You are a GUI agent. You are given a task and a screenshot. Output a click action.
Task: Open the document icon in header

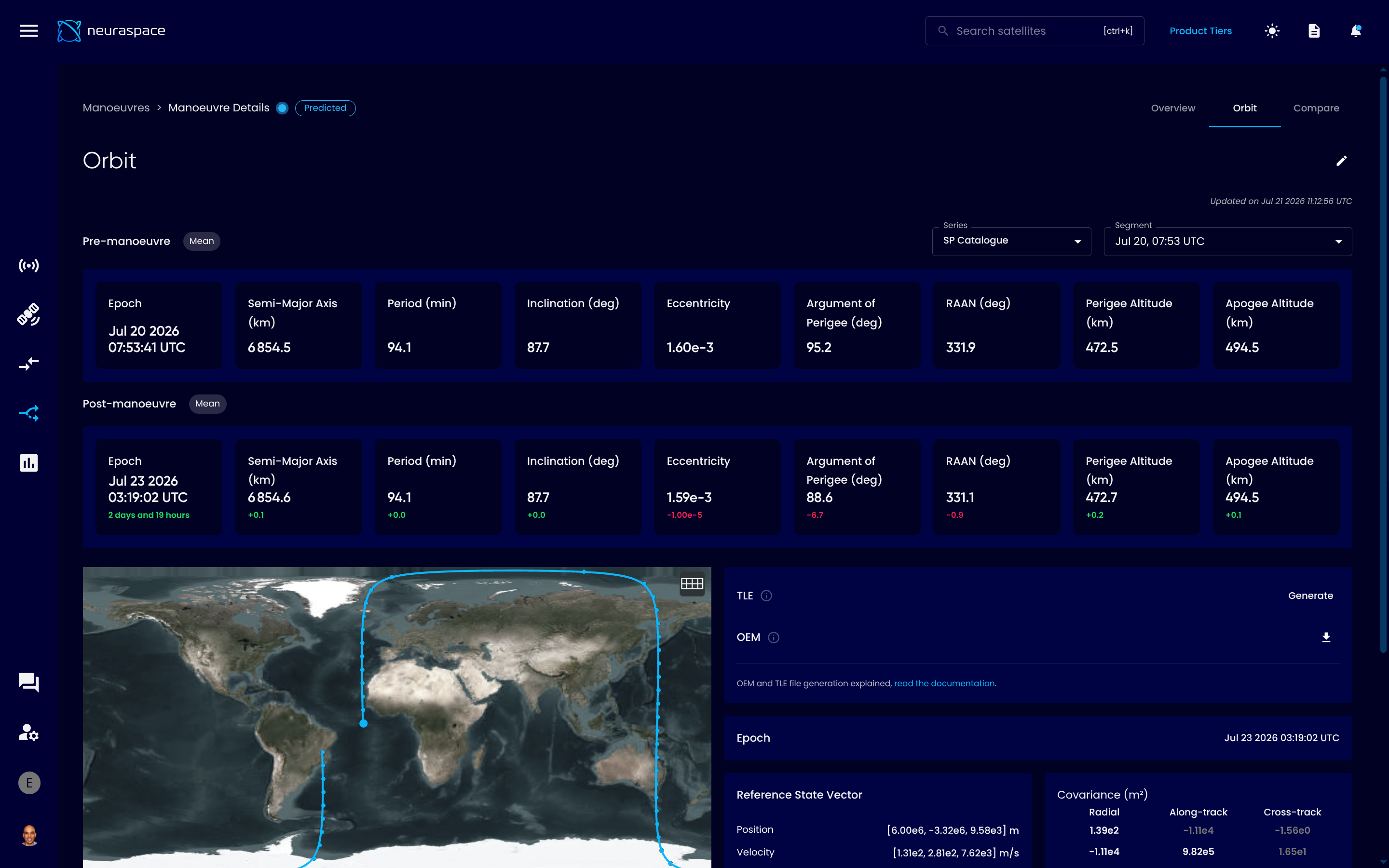point(1314,31)
